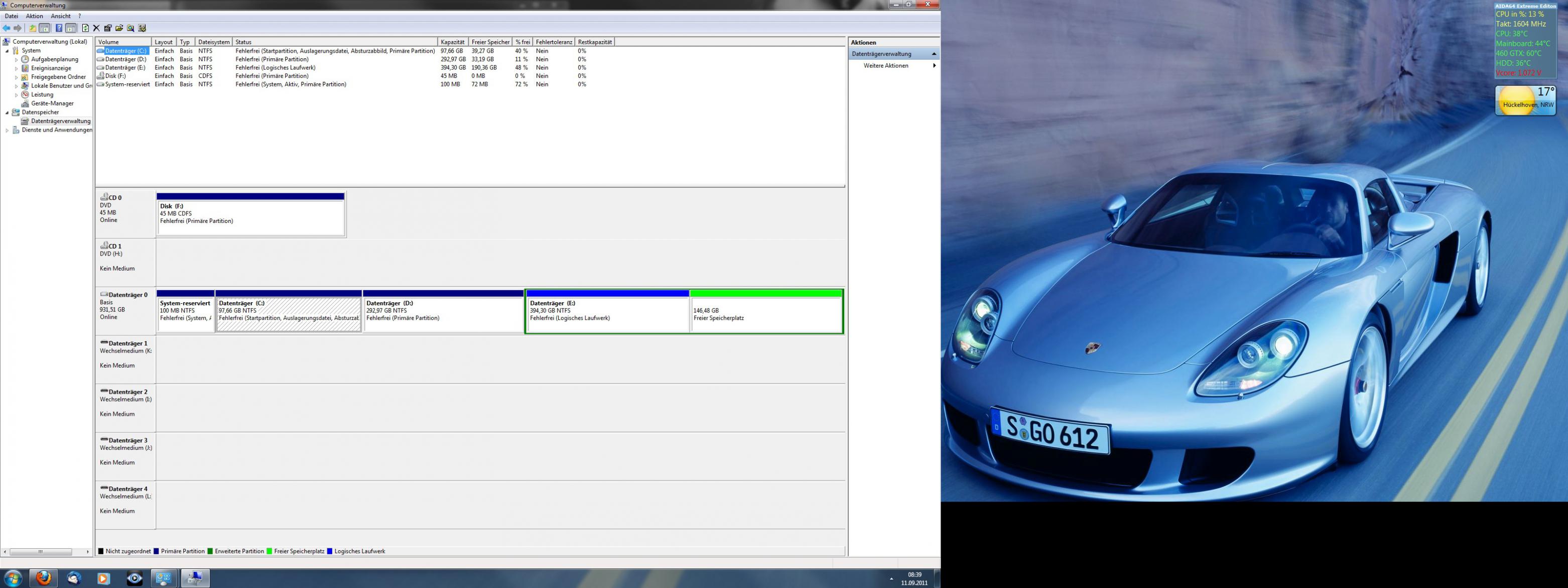Open Weitere Aktionen in the actions pane
This screenshot has height=588, width=1568.
[886, 66]
